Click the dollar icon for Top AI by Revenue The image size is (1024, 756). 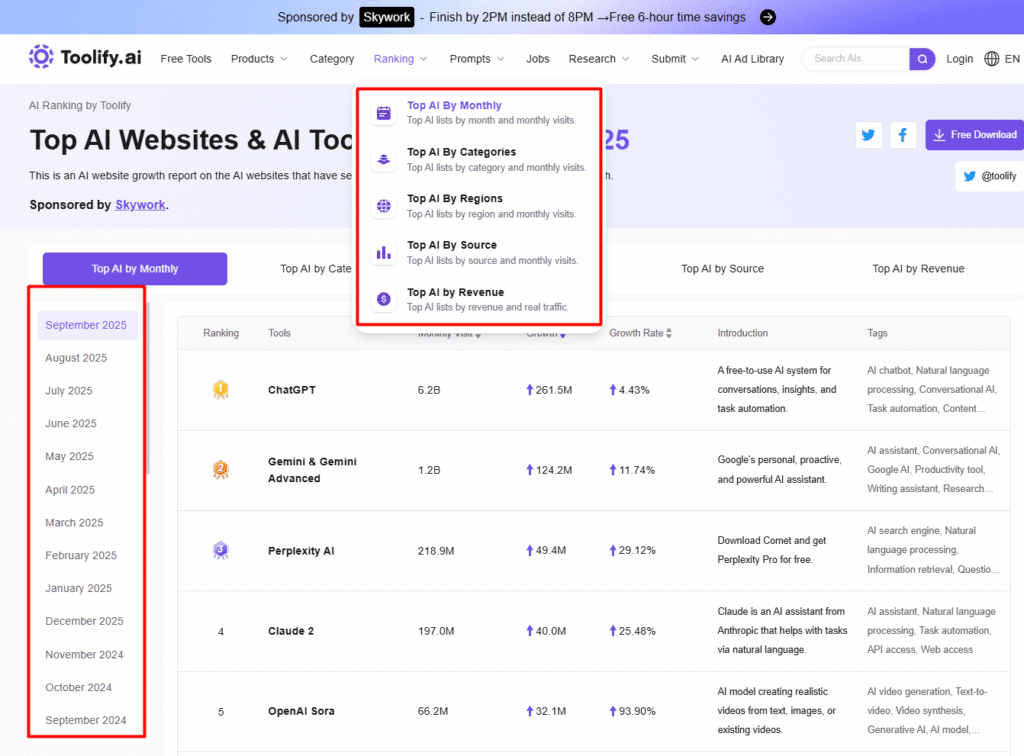coord(383,299)
